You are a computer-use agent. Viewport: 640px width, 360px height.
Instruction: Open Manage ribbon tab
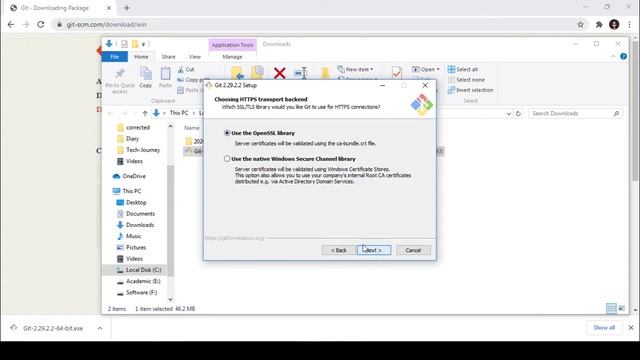pyautogui.click(x=232, y=57)
